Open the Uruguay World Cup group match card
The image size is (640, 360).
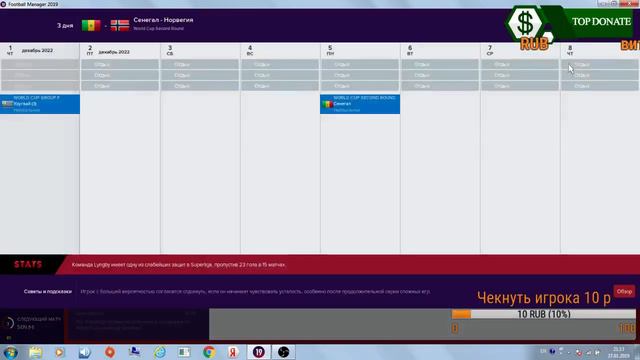click(x=40, y=104)
